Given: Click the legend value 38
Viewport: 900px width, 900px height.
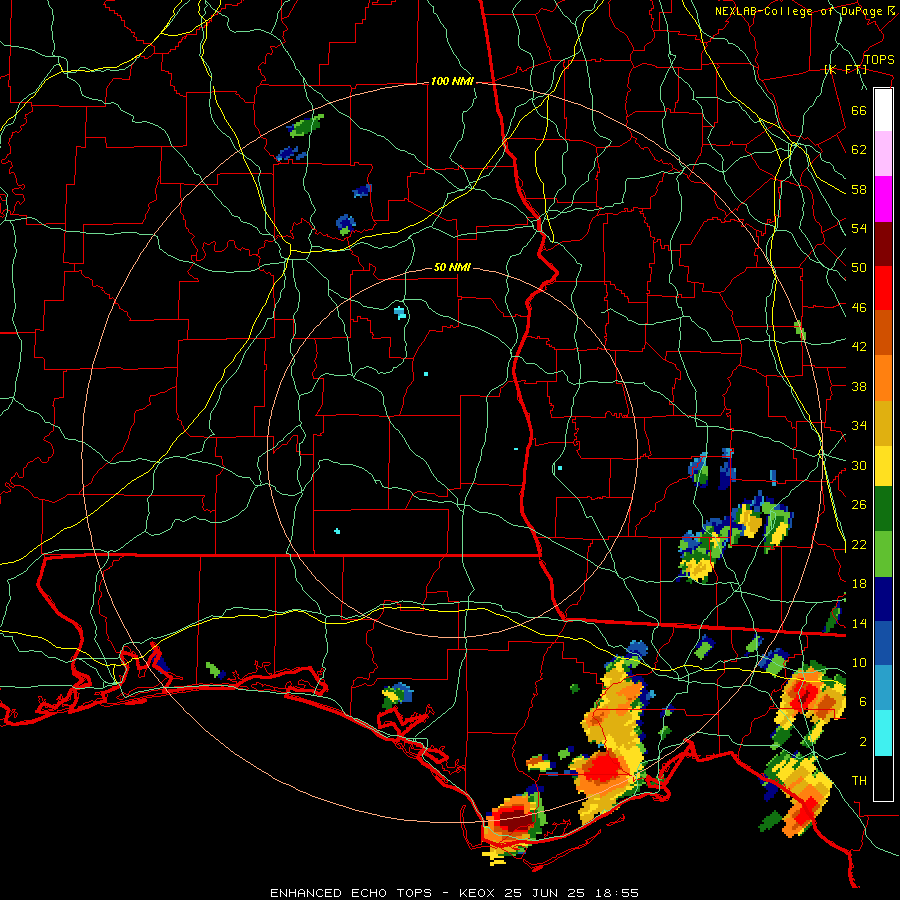Looking at the screenshot, I should (859, 386).
